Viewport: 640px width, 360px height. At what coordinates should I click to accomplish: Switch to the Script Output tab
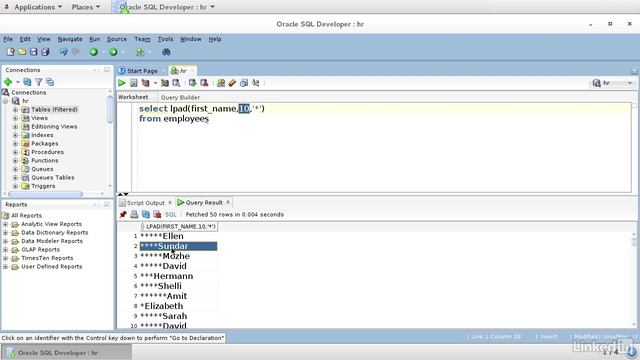(145, 202)
